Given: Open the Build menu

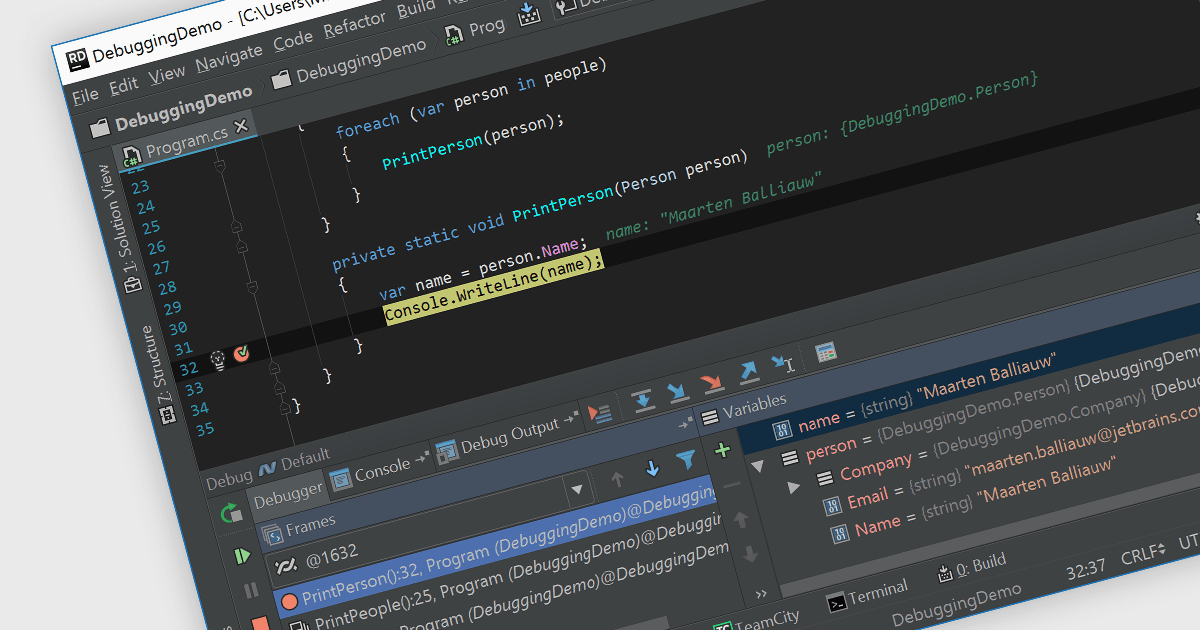Looking at the screenshot, I should coord(416,9).
